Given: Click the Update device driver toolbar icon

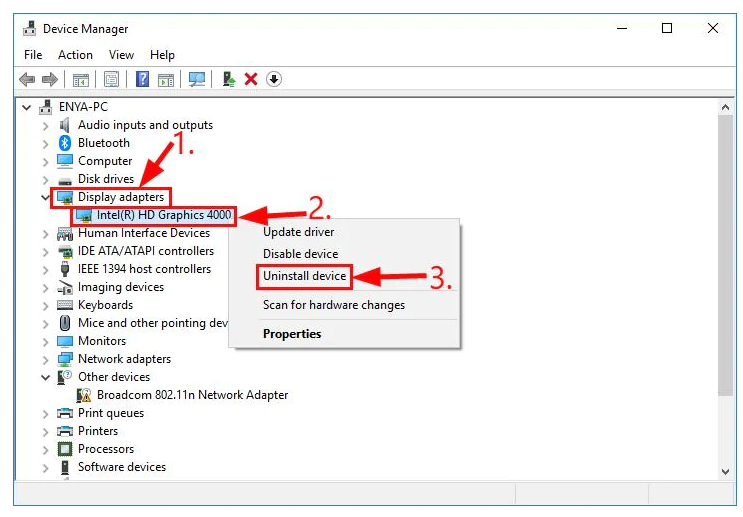Looking at the screenshot, I should point(230,79).
